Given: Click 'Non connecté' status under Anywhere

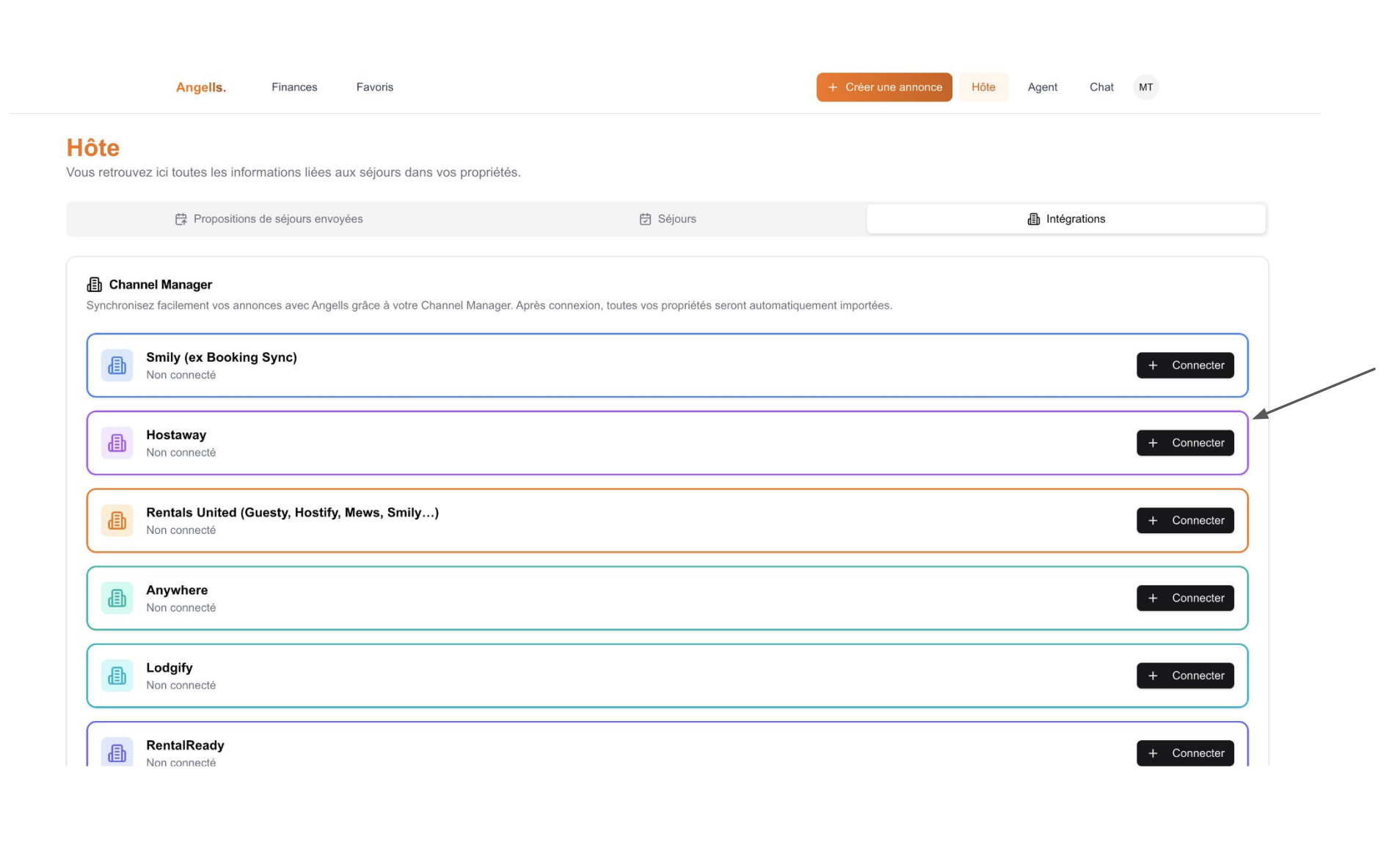Looking at the screenshot, I should [181, 608].
